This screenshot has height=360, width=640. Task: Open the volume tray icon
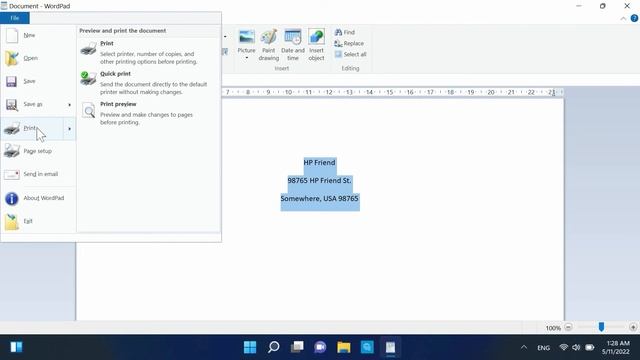pos(576,347)
